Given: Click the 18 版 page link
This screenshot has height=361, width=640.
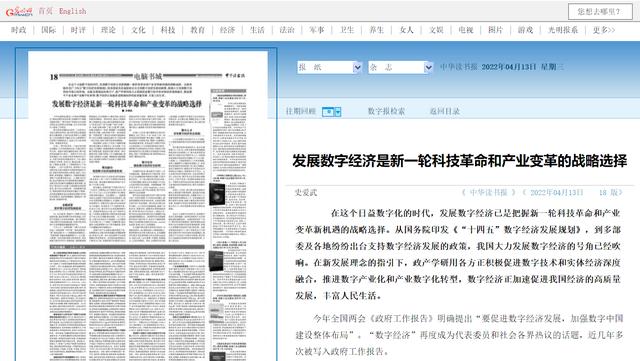Looking at the screenshot, I should [610, 192].
